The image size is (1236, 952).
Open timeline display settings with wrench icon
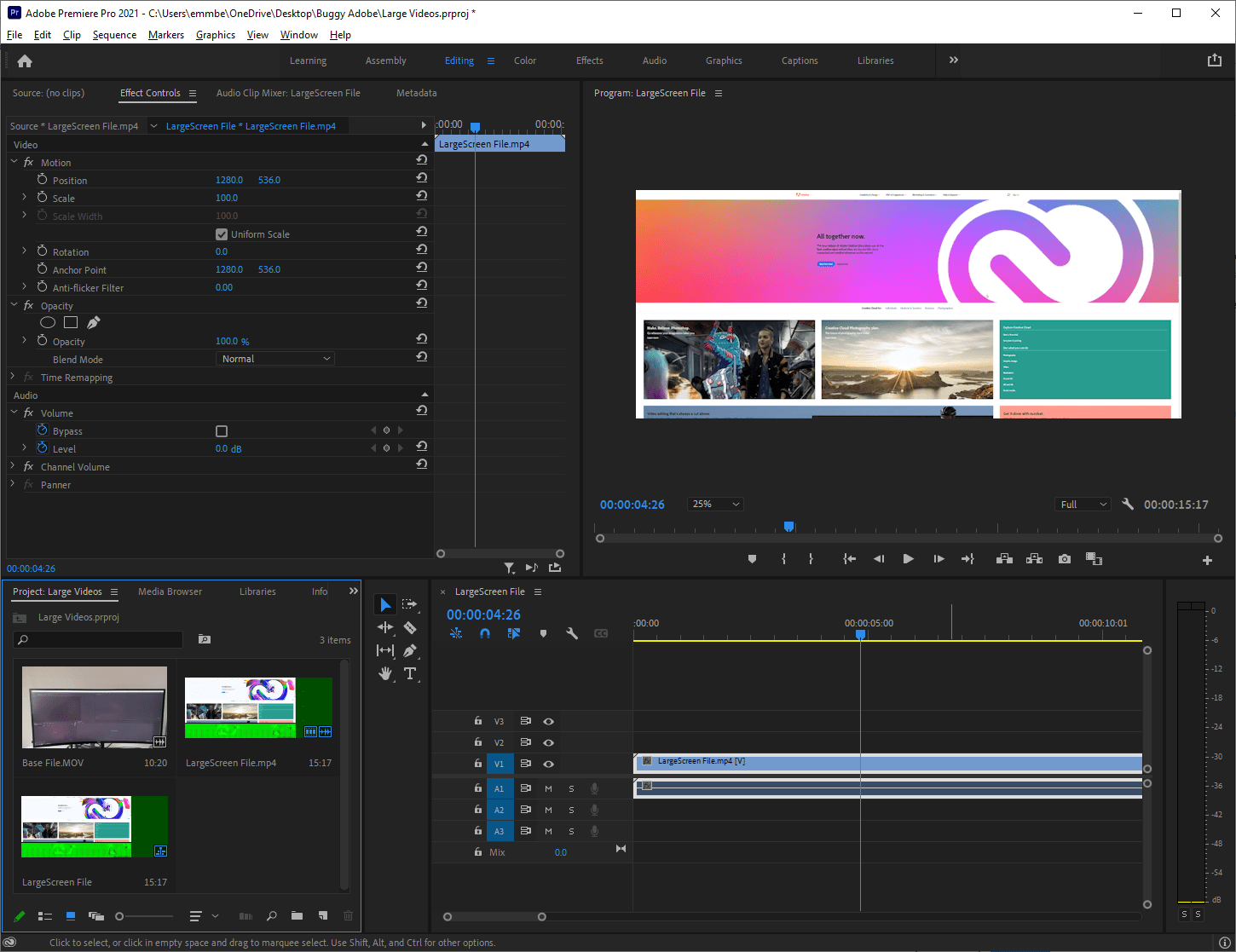tap(572, 633)
